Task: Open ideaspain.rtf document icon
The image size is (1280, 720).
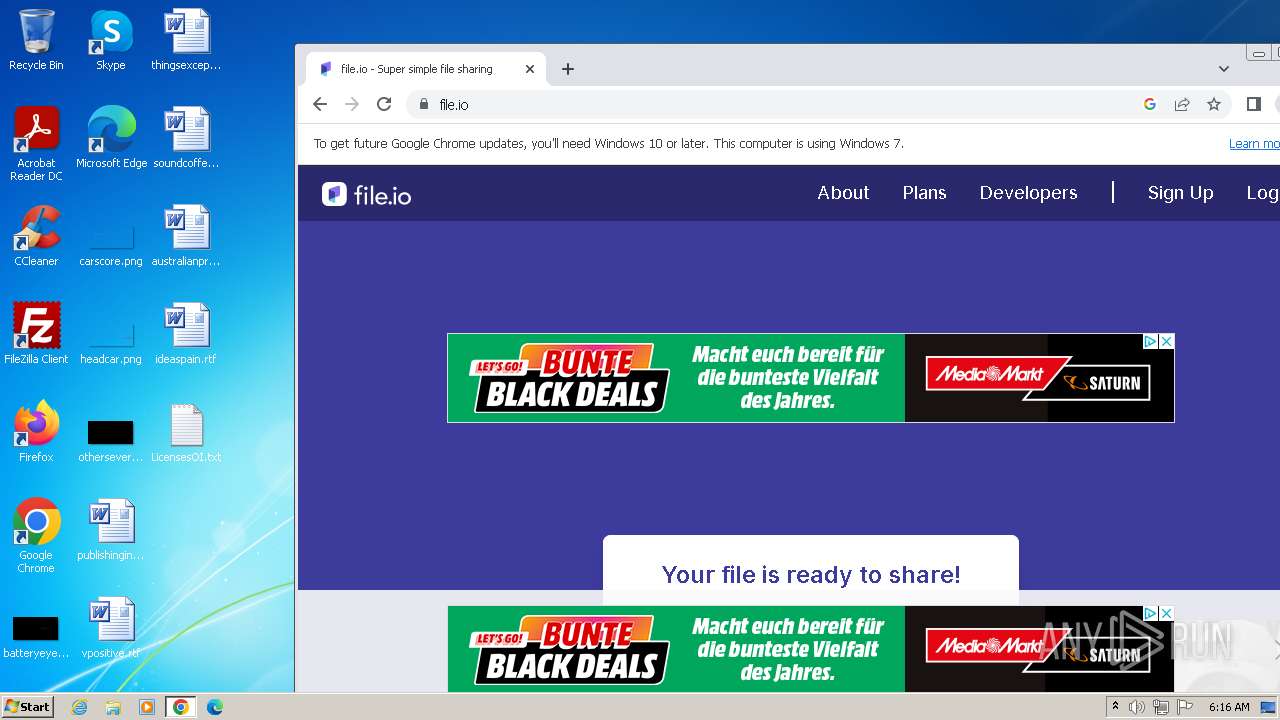Action: pyautogui.click(x=186, y=333)
